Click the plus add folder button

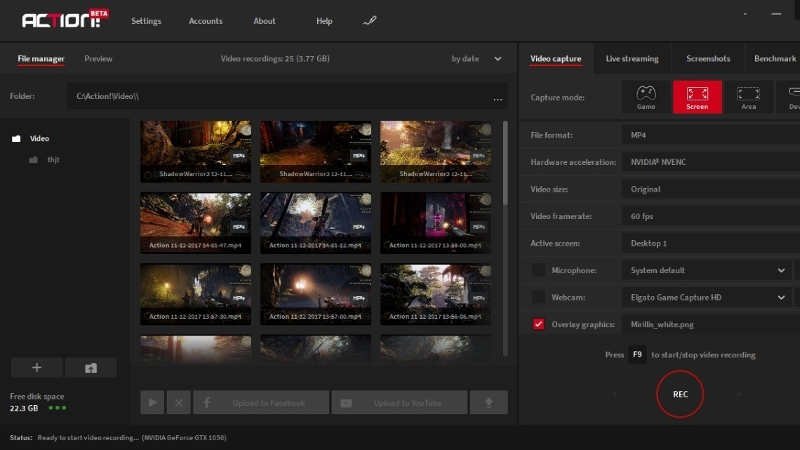tap(36, 368)
